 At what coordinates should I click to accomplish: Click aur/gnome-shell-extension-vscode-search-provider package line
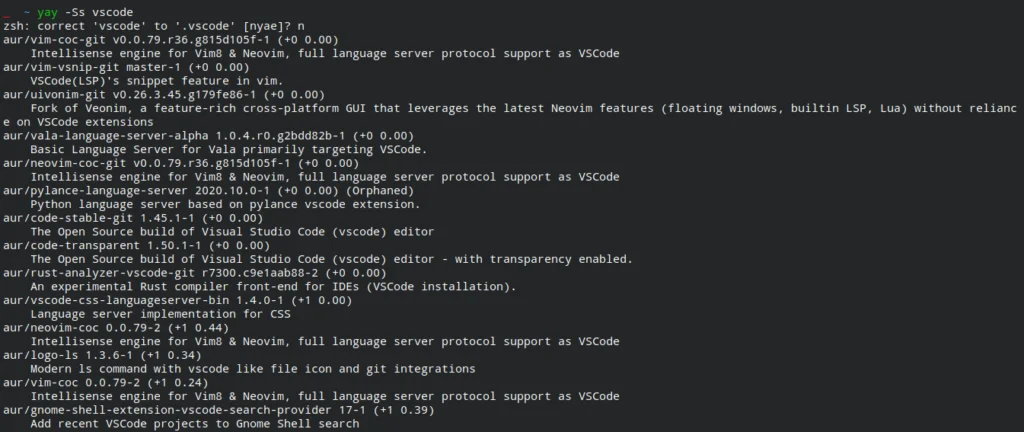[218, 410]
